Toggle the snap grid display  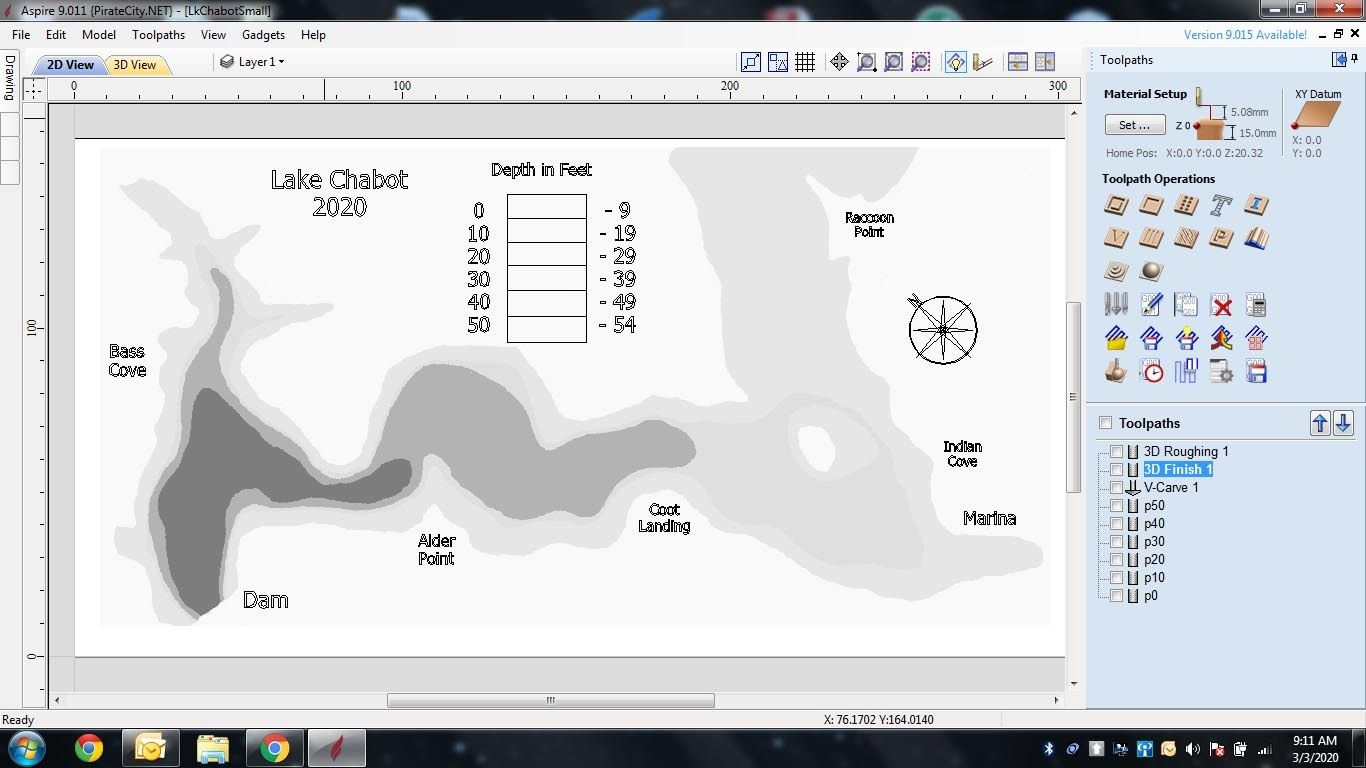coord(806,61)
